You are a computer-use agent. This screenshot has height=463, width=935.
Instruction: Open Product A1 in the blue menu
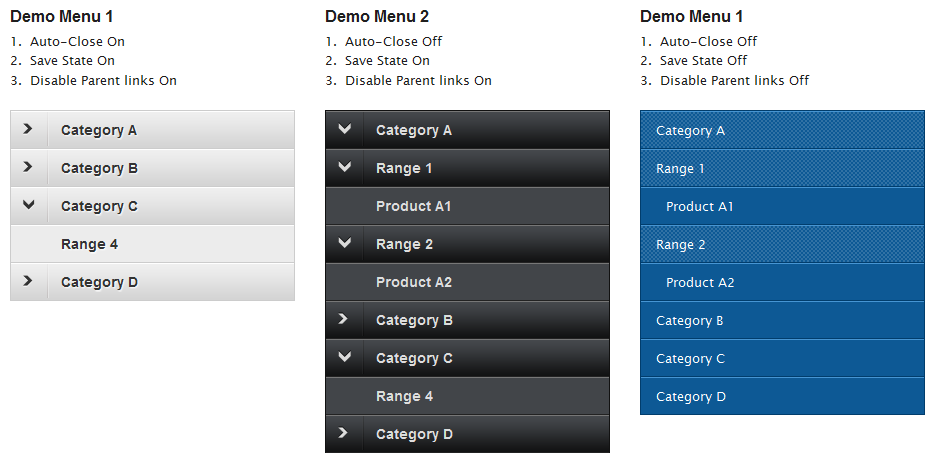pyautogui.click(x=699, y=206)
